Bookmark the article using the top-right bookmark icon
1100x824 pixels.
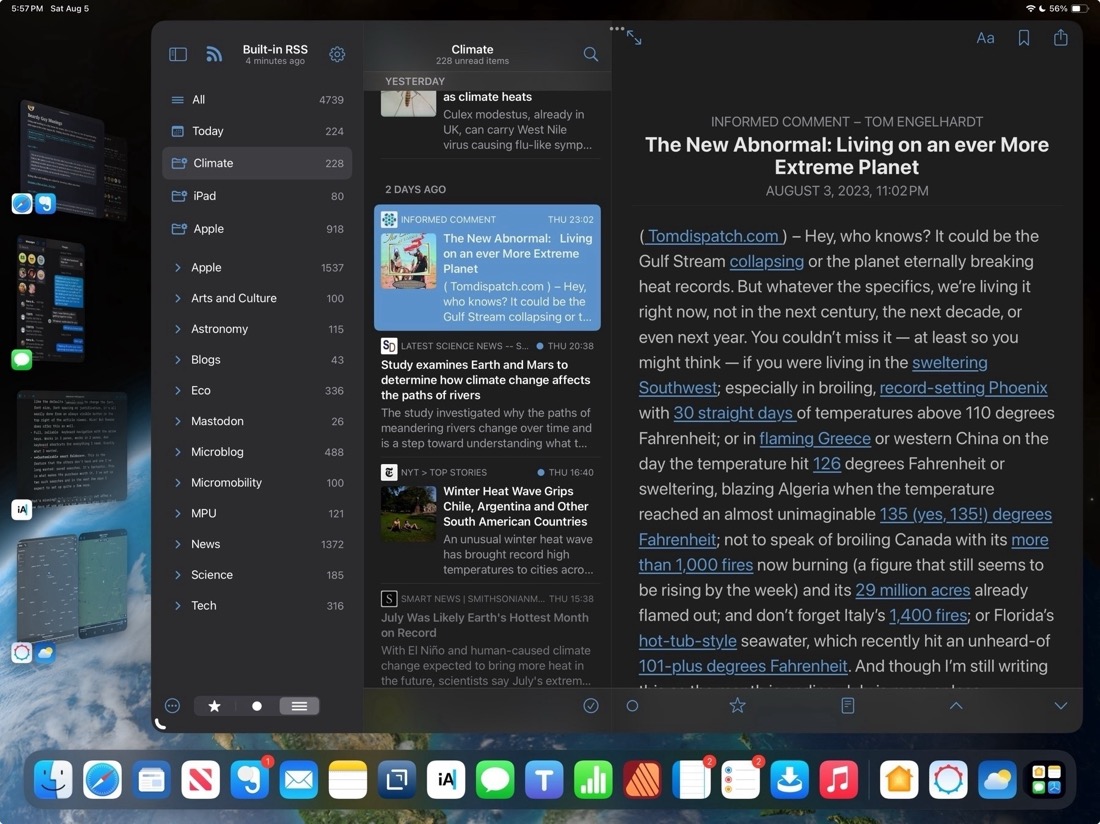click(x=1022, y=37)
